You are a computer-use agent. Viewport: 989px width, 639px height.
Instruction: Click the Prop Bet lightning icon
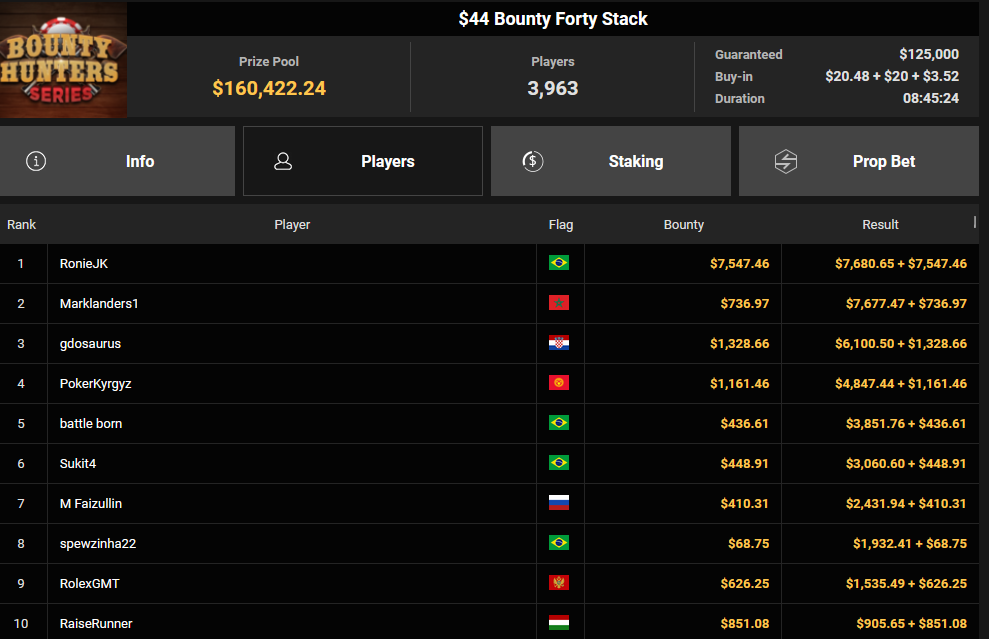pyautogui.click(x=786, y=161)
